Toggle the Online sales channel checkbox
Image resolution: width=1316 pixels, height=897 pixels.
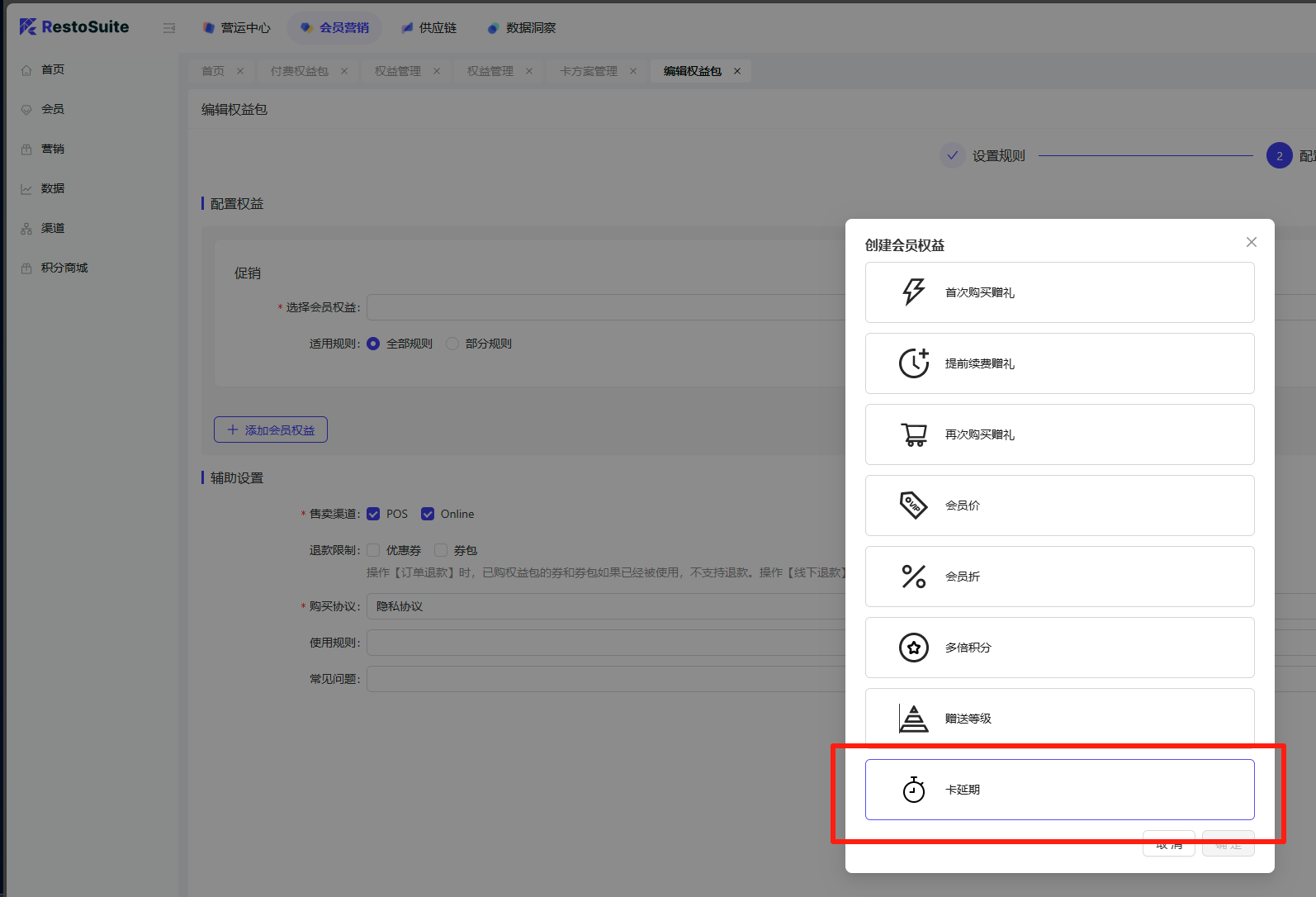(x=428, y=514)
